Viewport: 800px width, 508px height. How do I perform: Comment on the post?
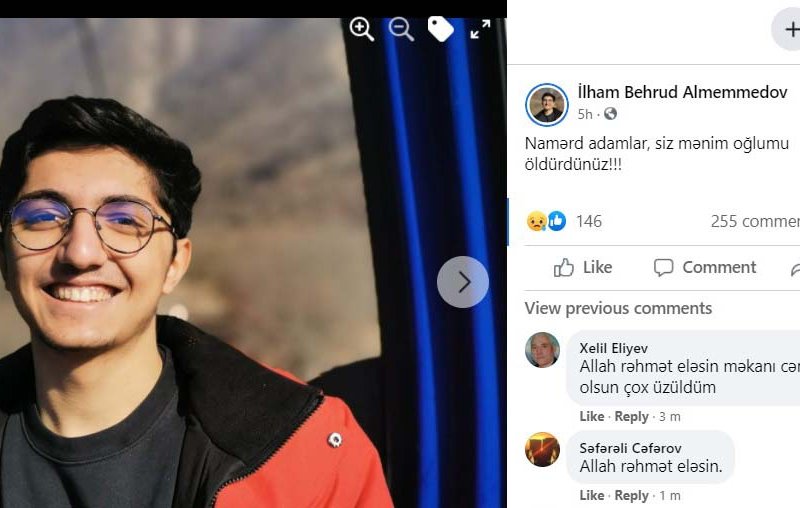705,267
